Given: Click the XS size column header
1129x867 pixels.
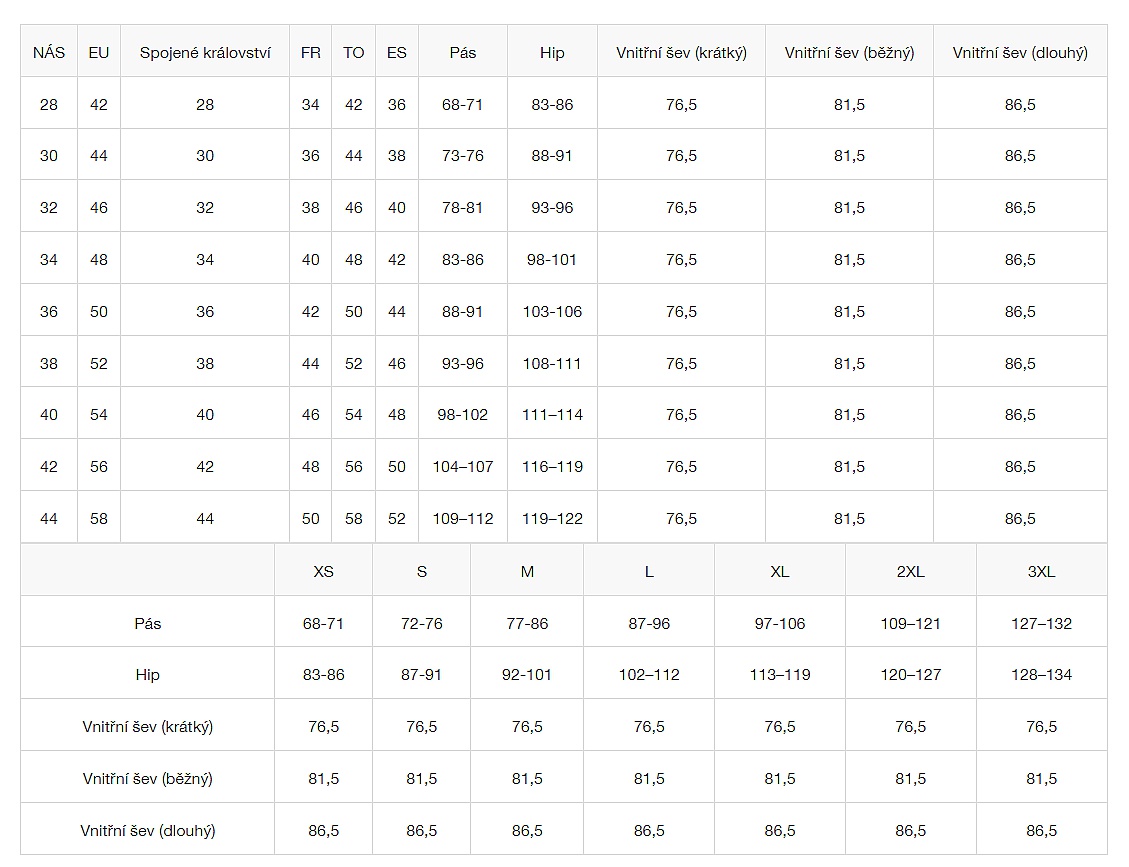Looking at the screenshot, I should 323,572.
